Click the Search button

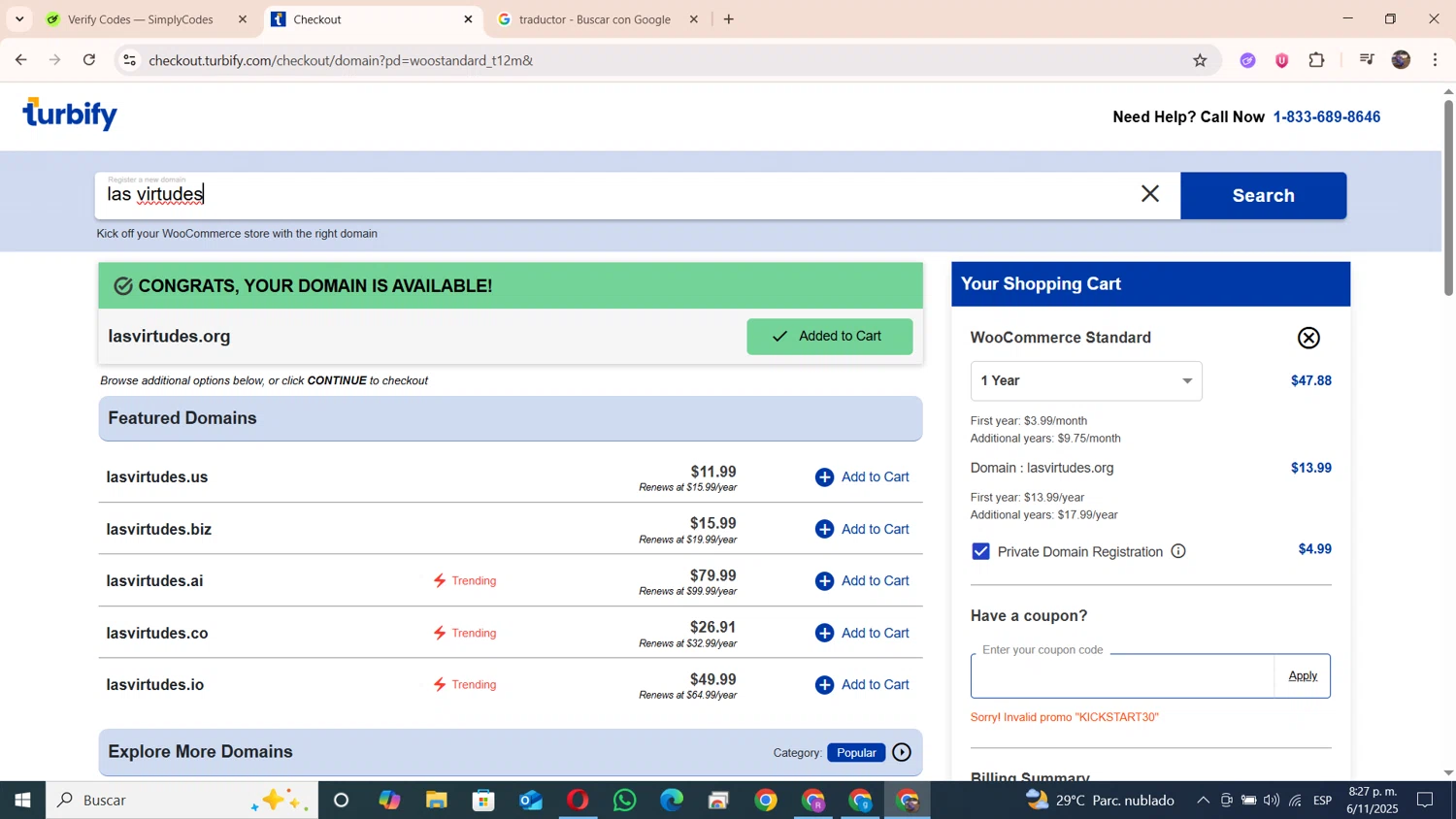coord(1263,195)
